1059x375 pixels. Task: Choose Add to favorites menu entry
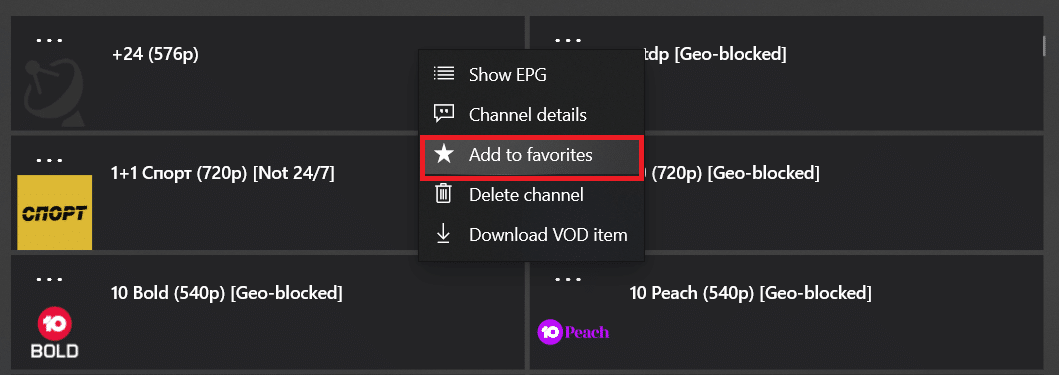tap(532, 155)
